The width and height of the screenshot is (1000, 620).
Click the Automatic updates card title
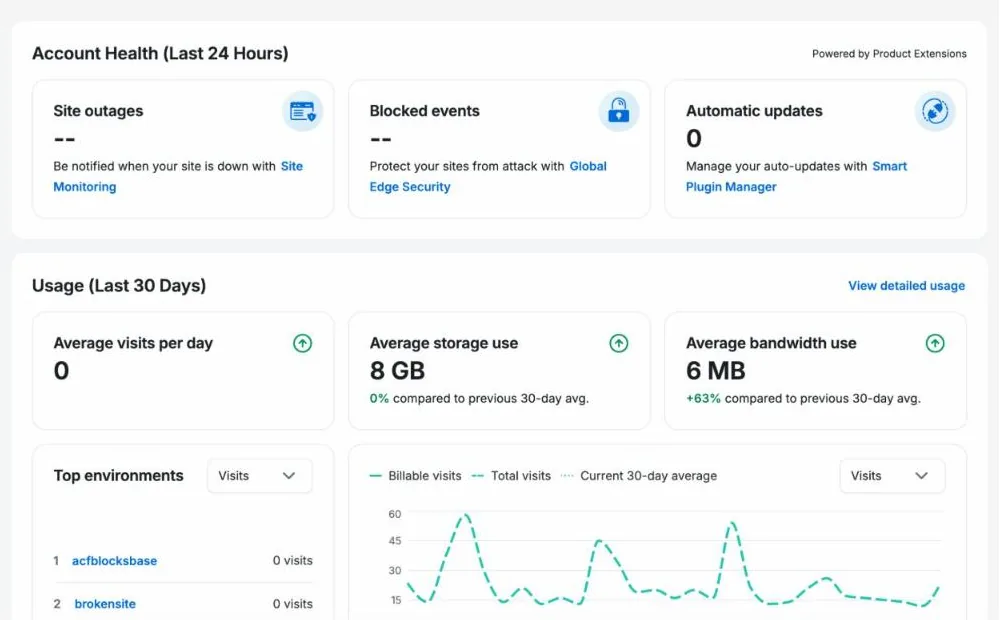754,111
